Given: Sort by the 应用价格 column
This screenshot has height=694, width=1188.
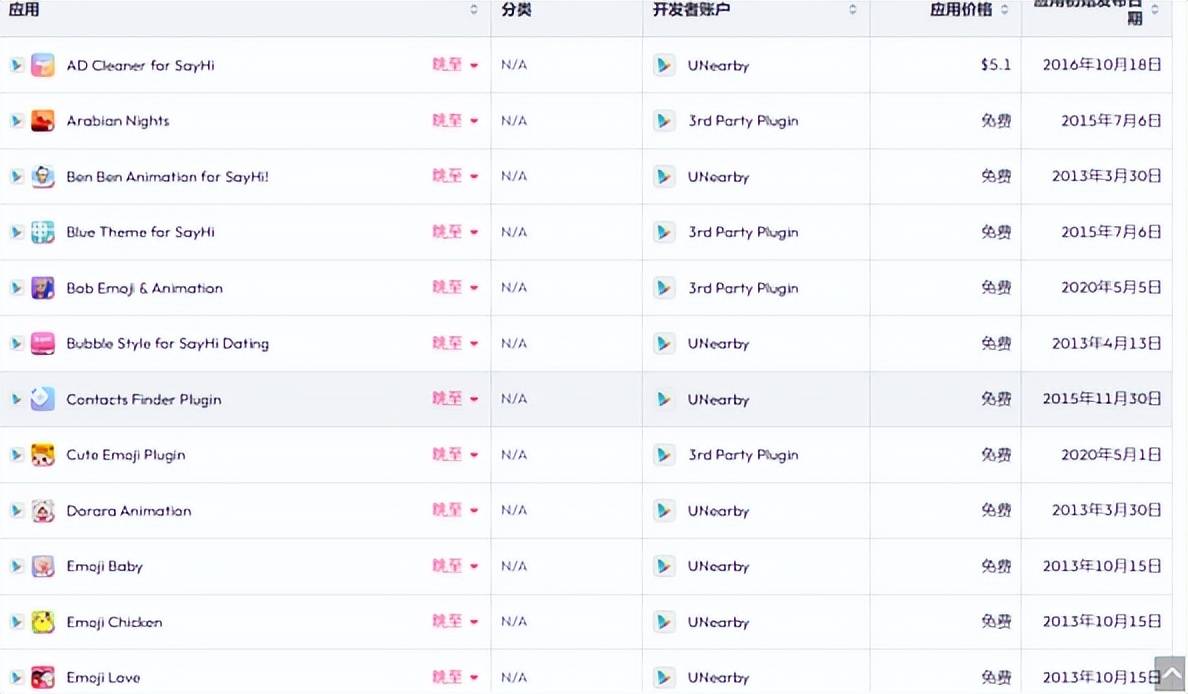Looking at the screenshot, I should [961, 10].
